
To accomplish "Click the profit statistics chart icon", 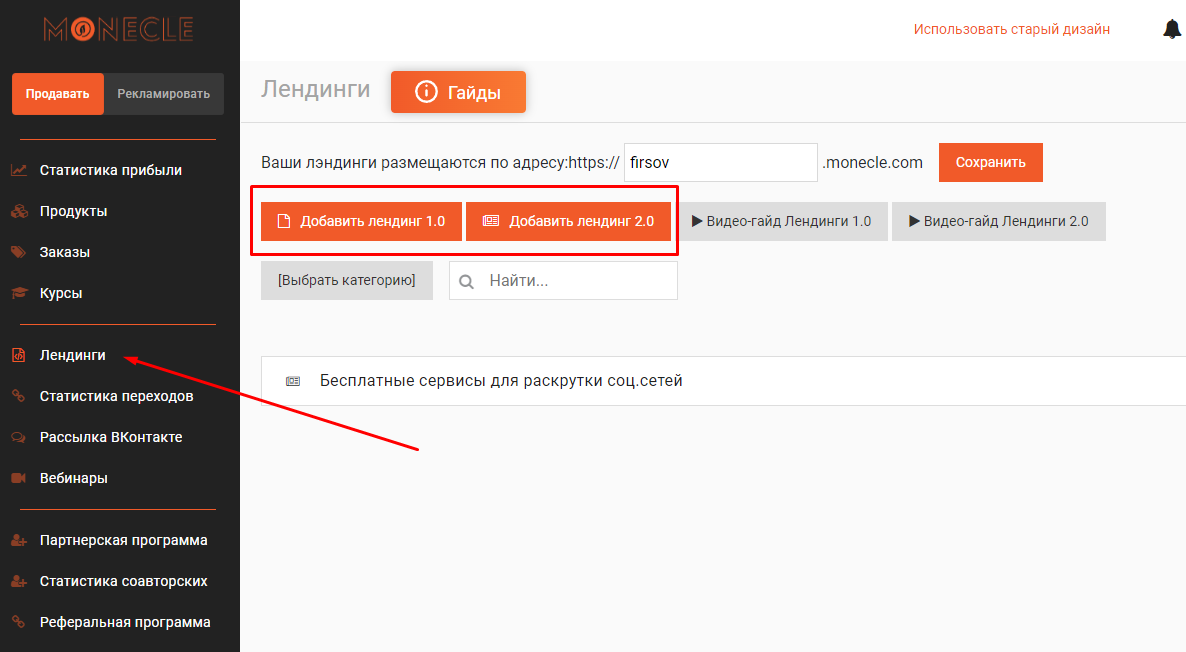I will click(18, 170).
